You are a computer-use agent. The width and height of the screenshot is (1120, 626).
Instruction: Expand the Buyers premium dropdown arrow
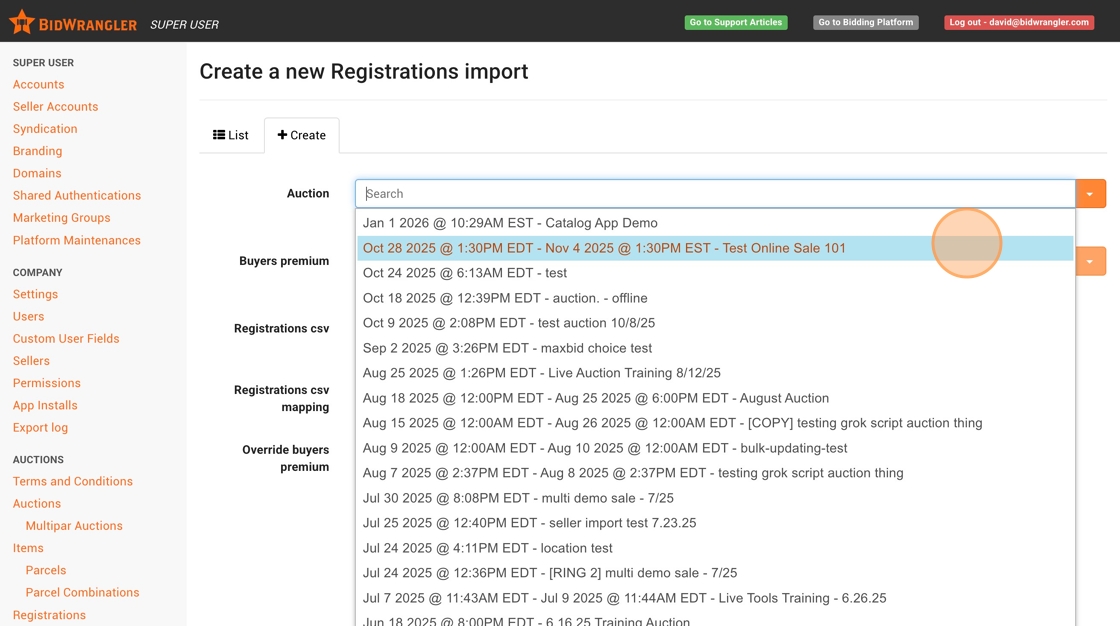coord(1090,262)
